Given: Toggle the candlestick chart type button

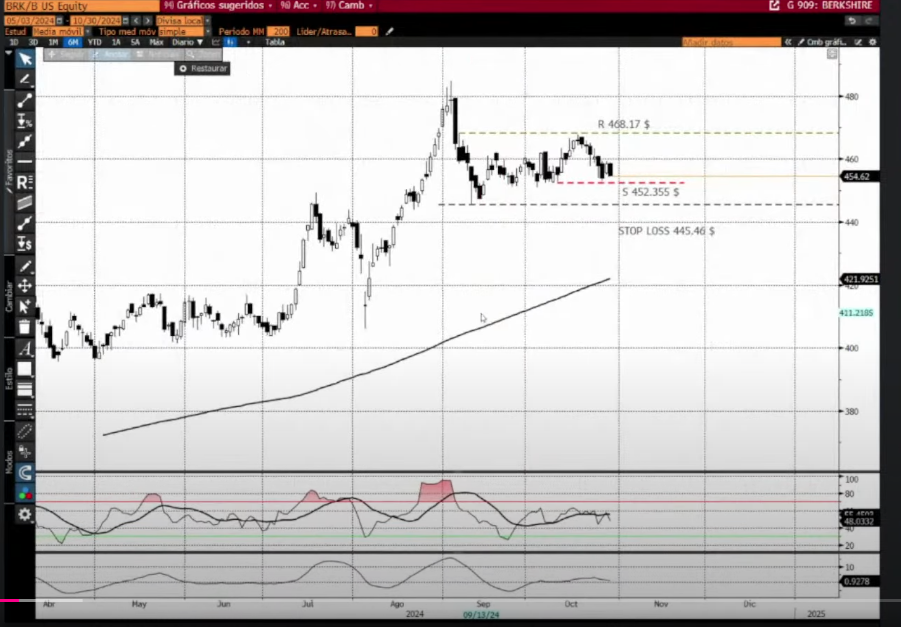Looking at the screenshot, I should tap(230, 42).
